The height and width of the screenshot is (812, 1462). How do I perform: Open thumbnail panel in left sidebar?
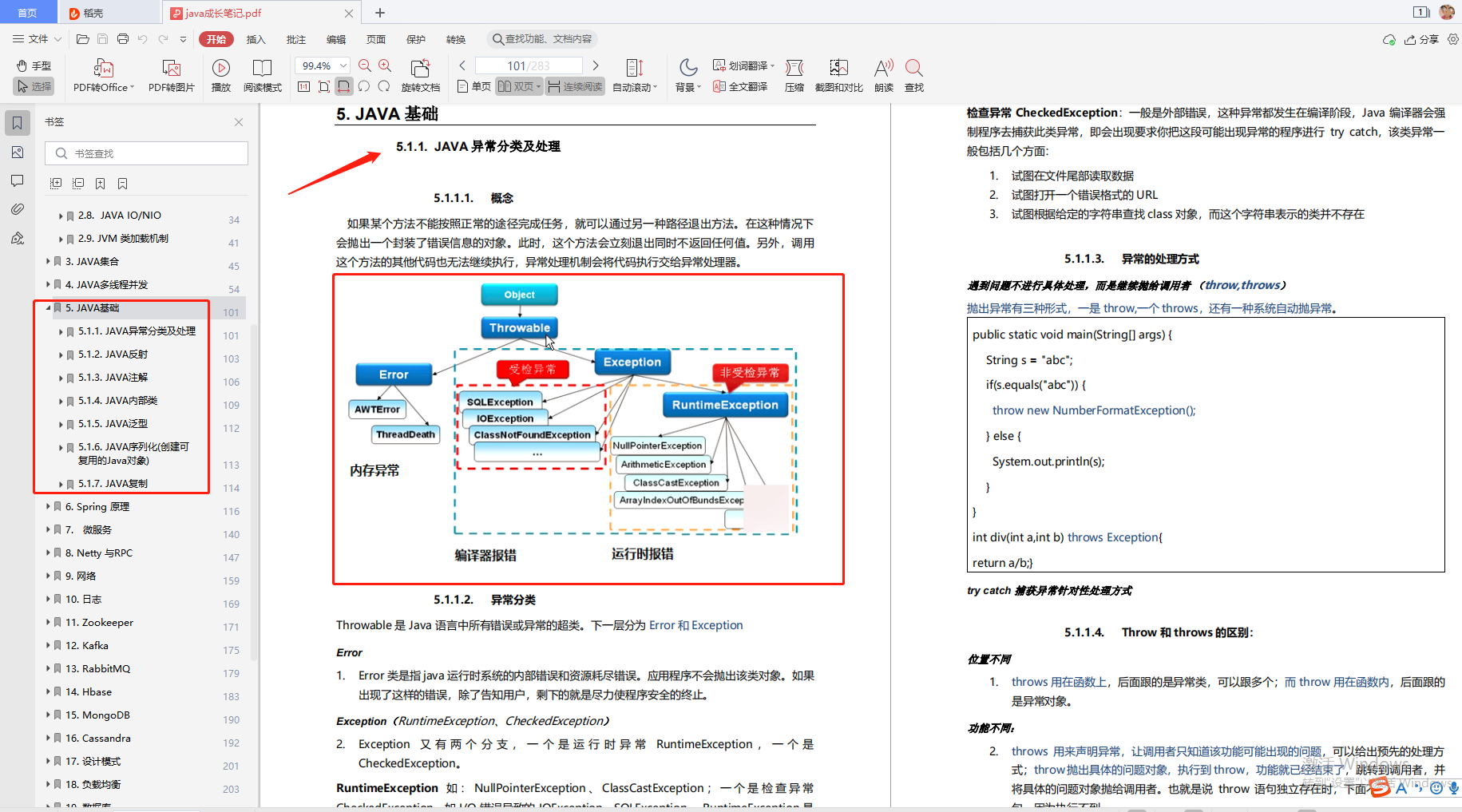18,152
